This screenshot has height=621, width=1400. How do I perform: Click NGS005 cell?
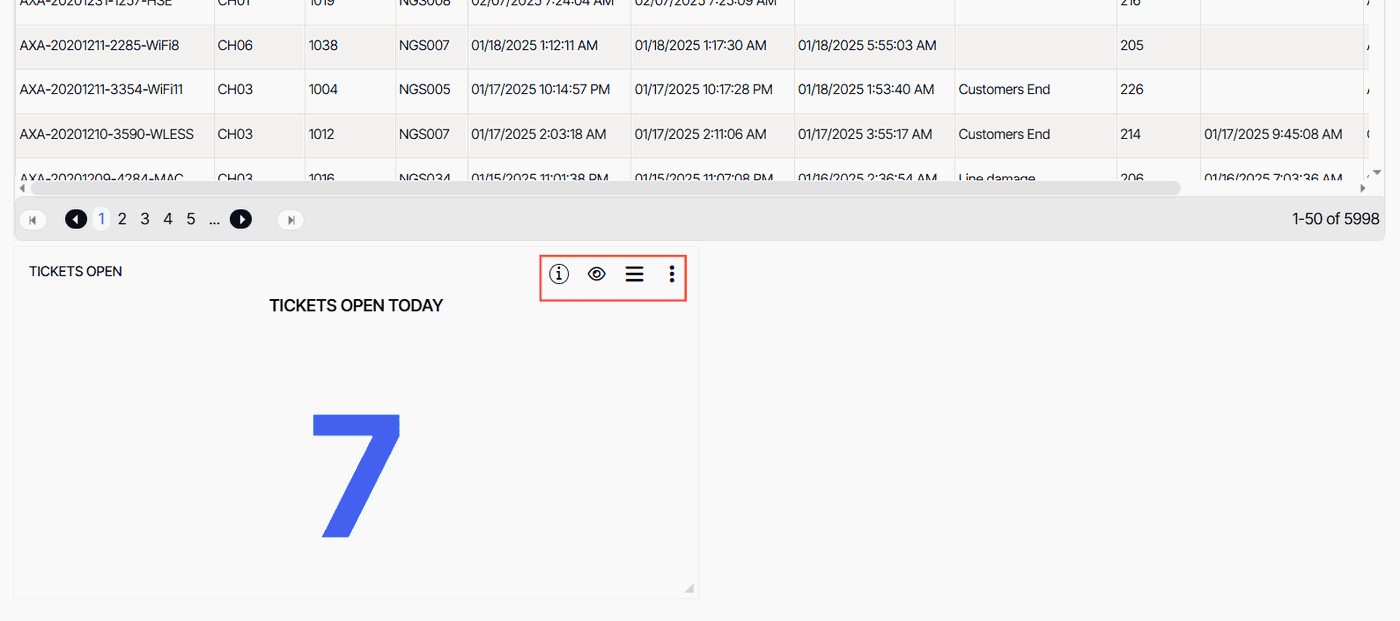click(431, 90)
